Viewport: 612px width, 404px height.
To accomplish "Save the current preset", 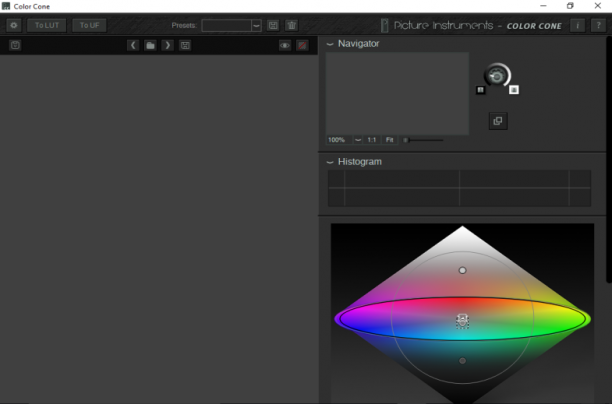I will pos(273,25).
